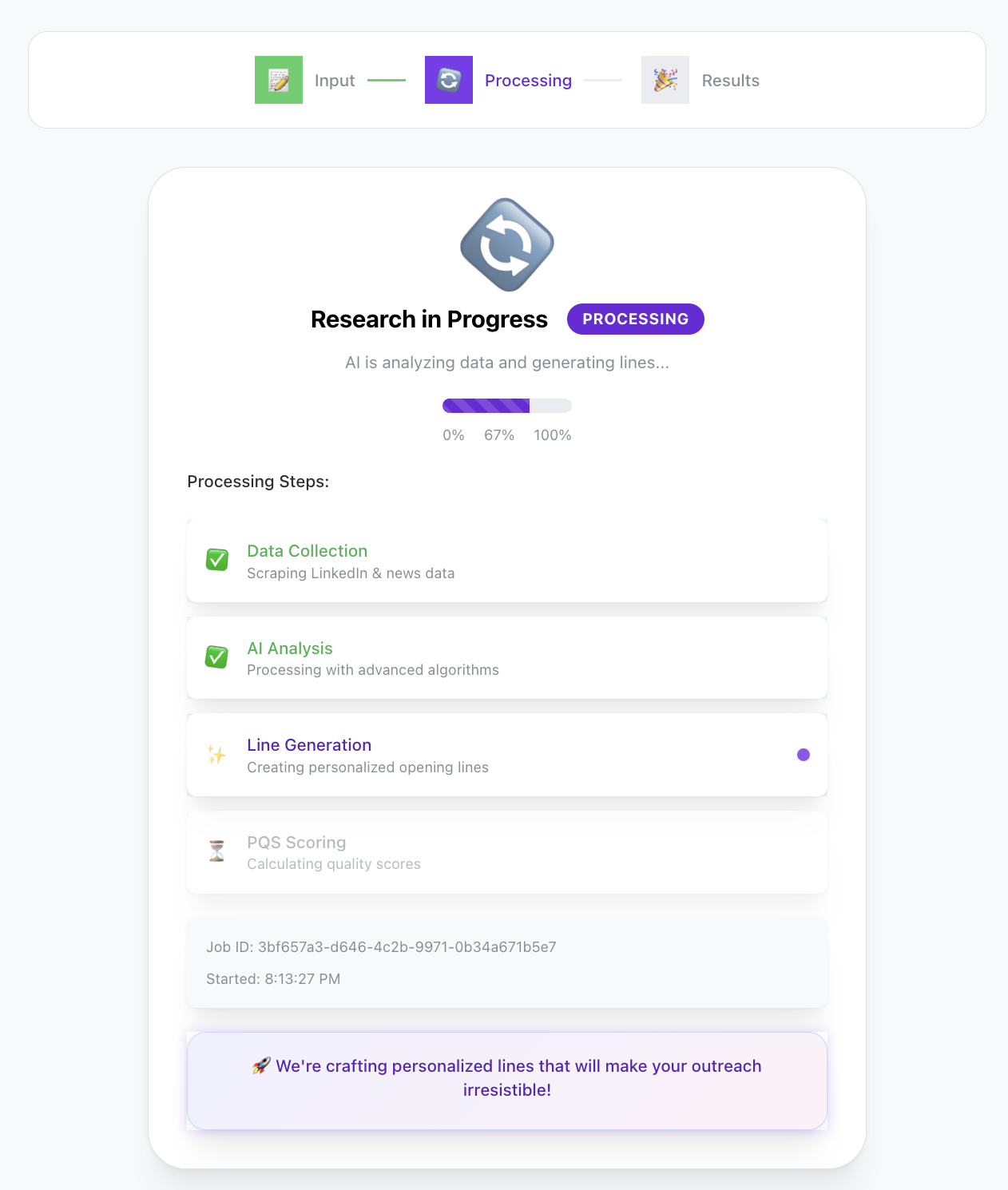Click the green checkmark for Data Collection
Screen dimensions: 1008x1190
click(x=216, y=560)
